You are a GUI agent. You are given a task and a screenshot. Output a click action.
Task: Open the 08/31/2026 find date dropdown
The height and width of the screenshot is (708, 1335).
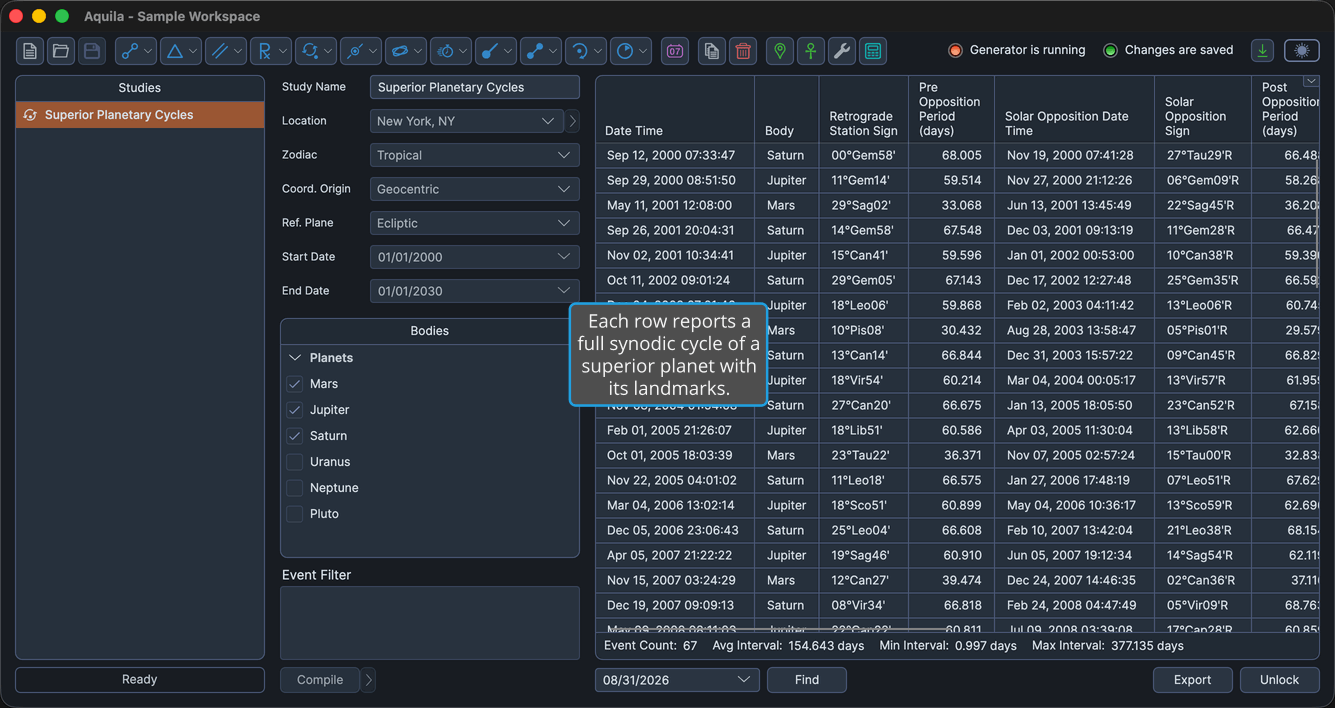677,680
